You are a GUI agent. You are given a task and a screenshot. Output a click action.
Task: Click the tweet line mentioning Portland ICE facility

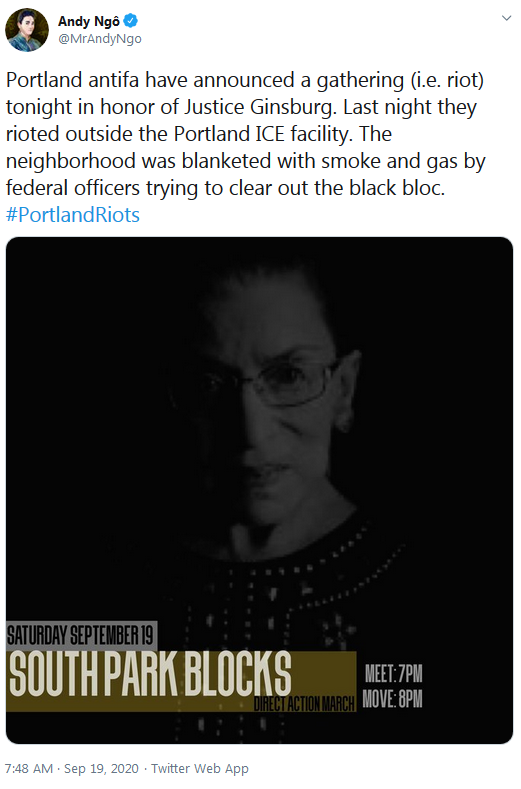tap(199, 134)
